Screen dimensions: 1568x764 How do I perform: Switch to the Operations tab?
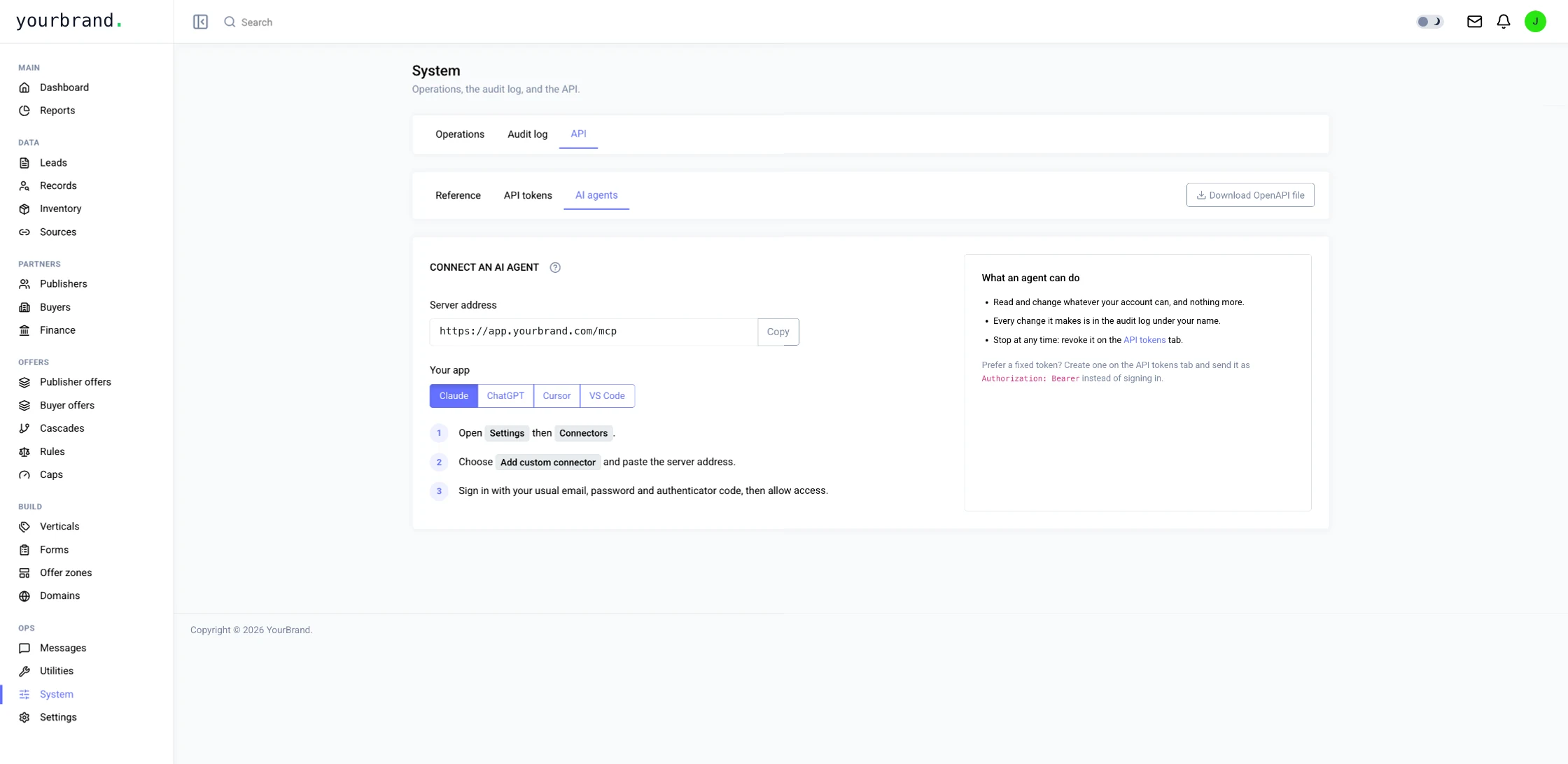pos(460,134)
